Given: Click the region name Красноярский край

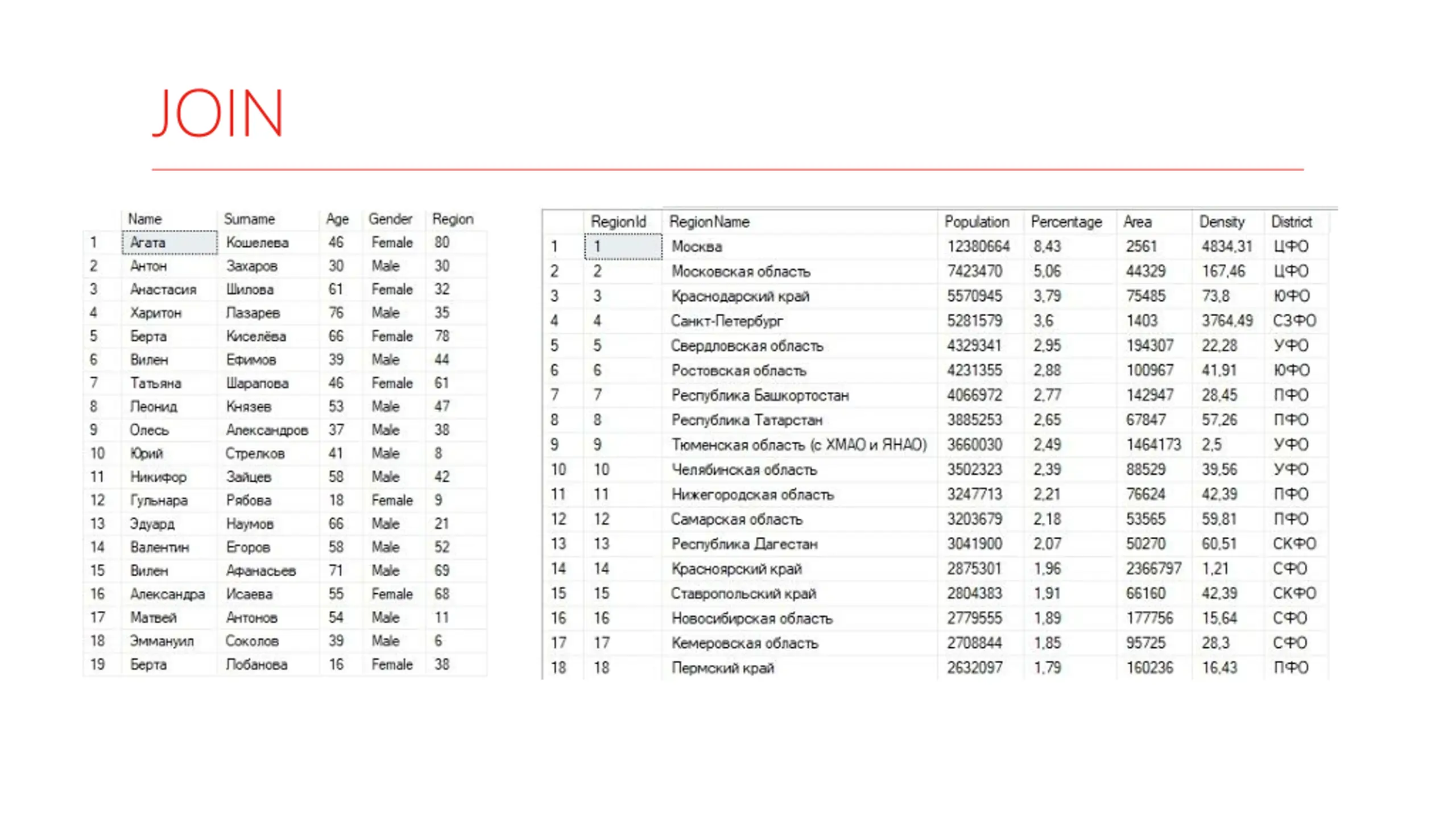Looking at the screenshot, I should click(737, 569).
